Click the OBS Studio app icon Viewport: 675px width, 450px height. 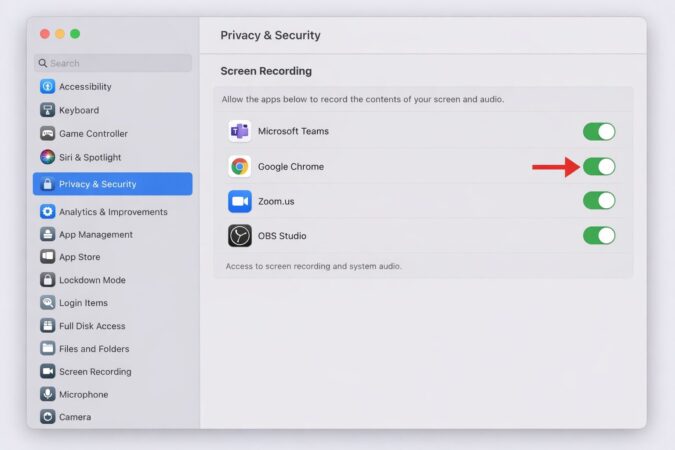239,236
